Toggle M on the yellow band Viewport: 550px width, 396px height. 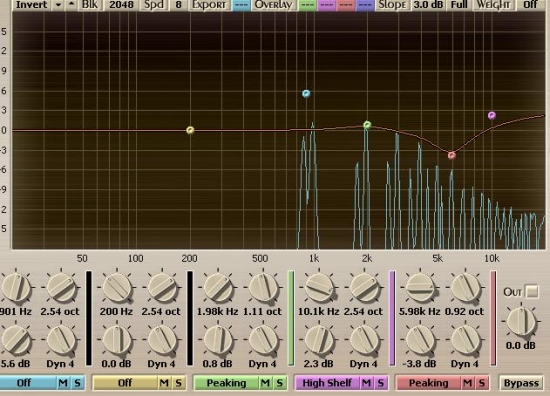click(x=164, y=383)
